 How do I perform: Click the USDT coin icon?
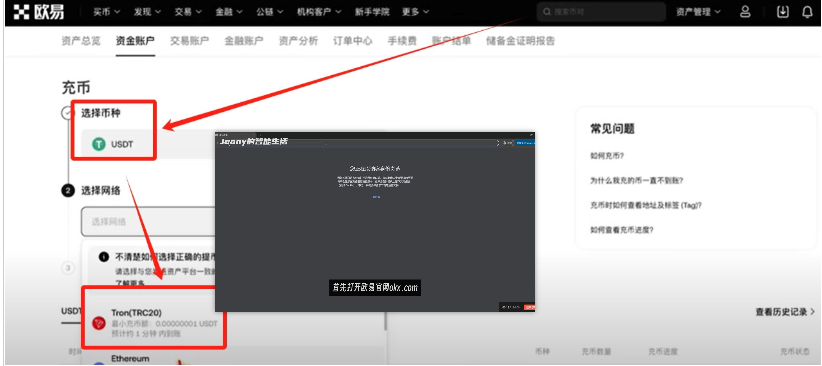[x=99, y=144]
